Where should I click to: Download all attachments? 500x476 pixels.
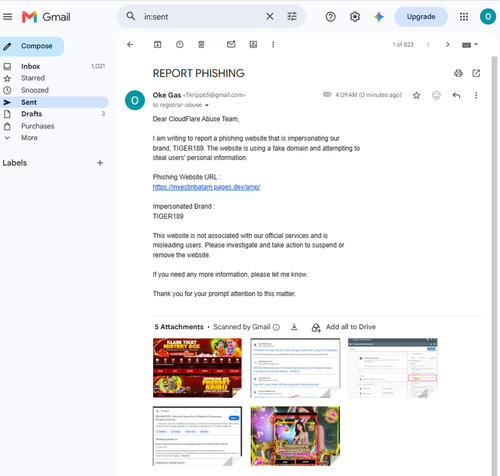pos(294,327)
